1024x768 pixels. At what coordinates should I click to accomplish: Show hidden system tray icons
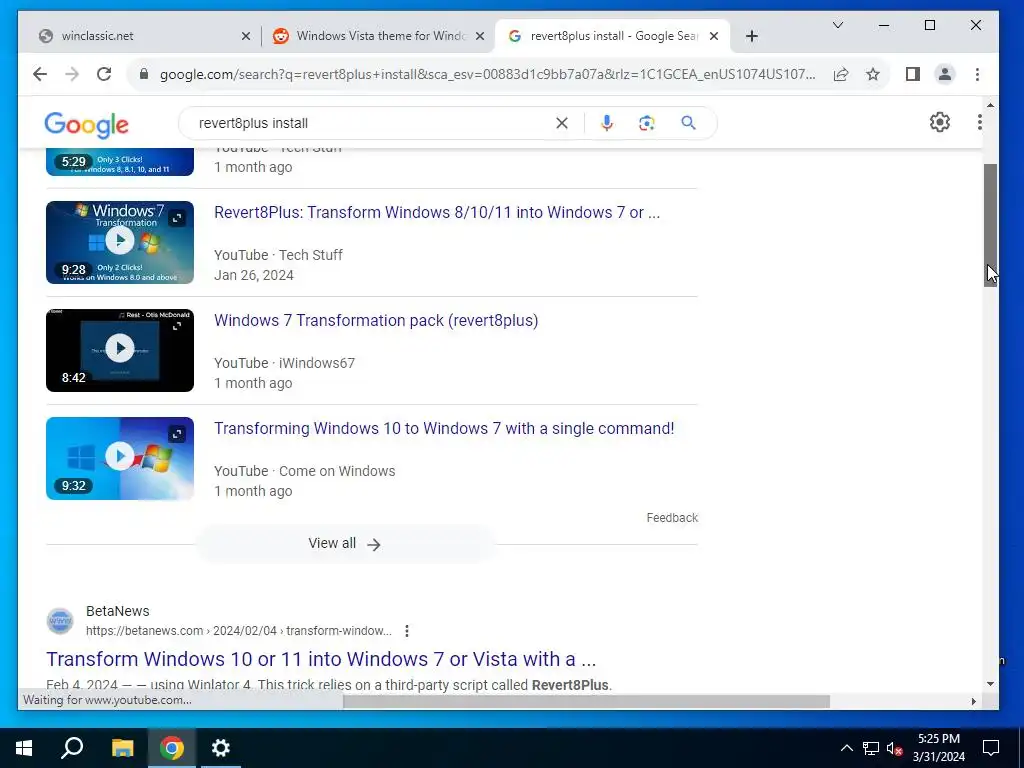(x=846, y=748)
